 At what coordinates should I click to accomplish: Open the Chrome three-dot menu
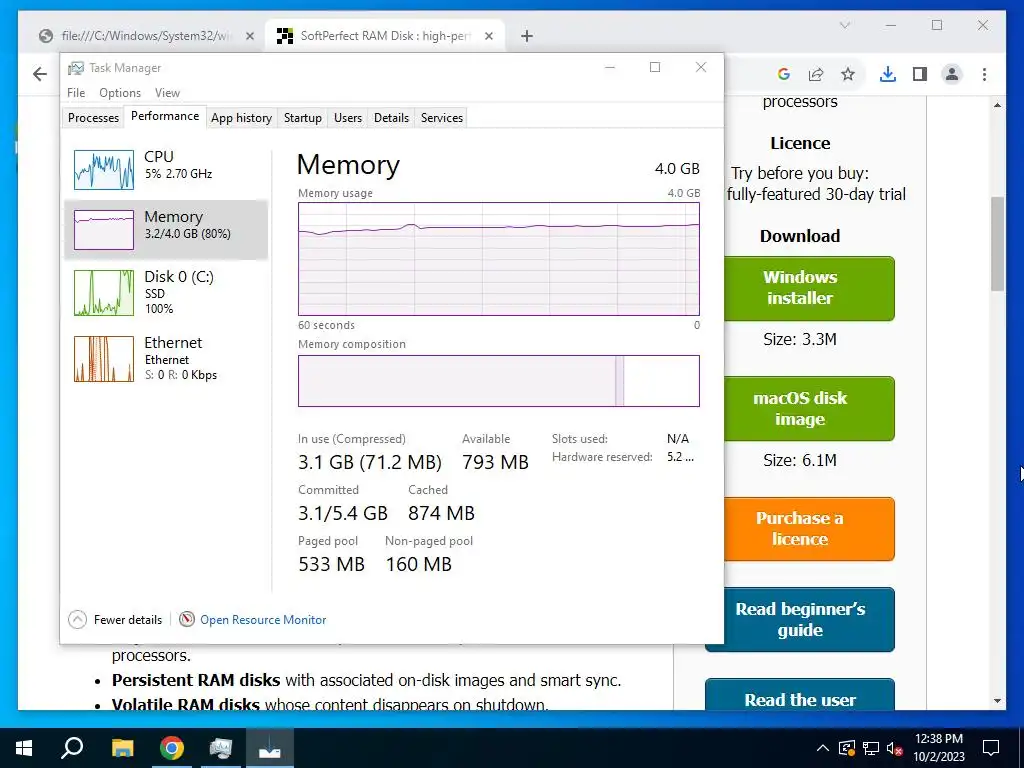click(984, 74)
